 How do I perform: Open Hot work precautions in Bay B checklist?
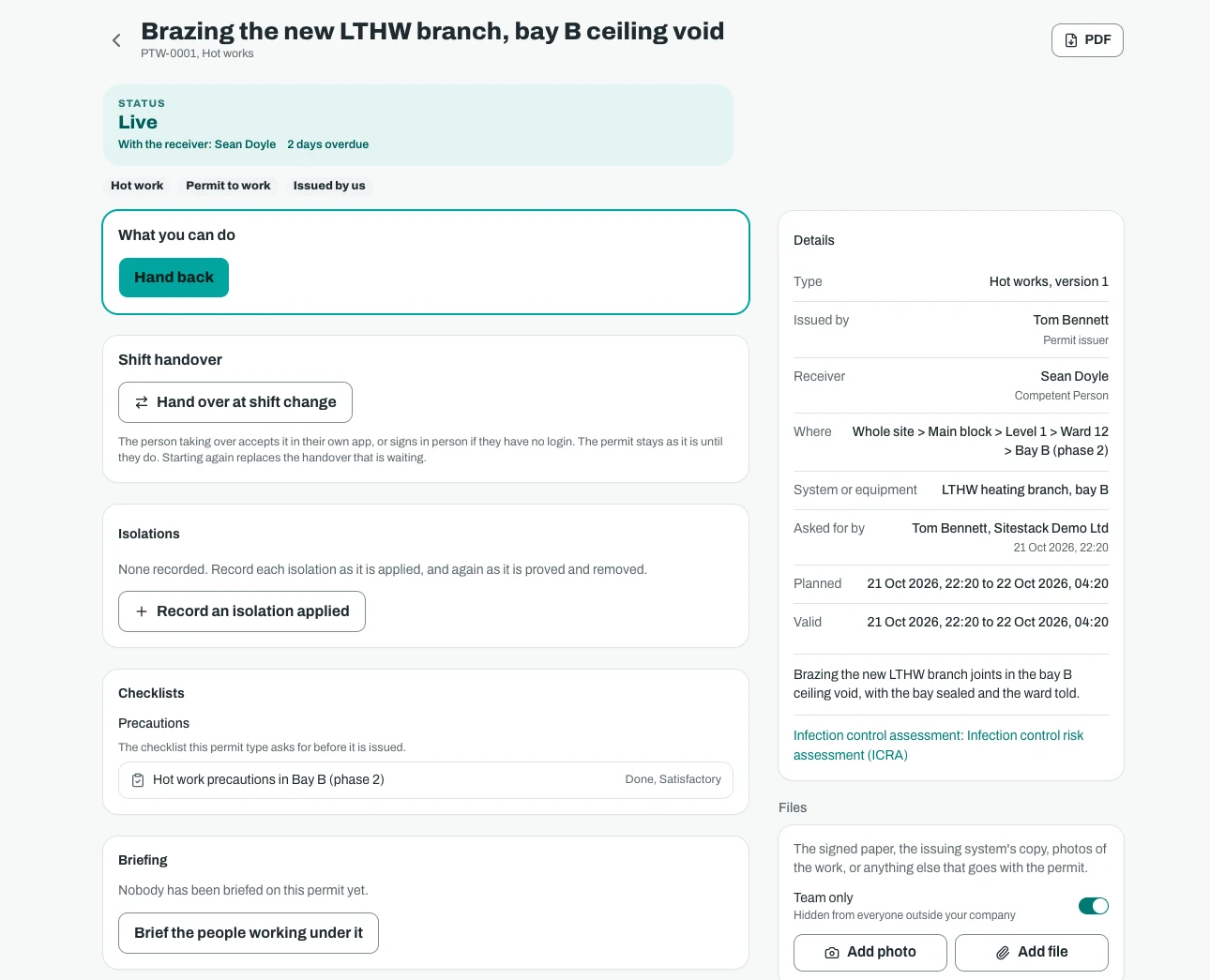(426, 780)
